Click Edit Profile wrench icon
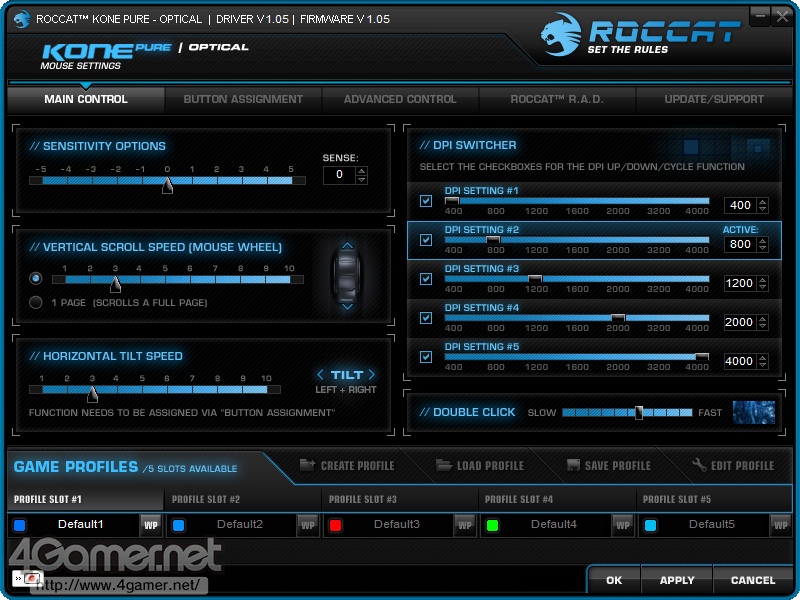 click(x=699, y=465)
